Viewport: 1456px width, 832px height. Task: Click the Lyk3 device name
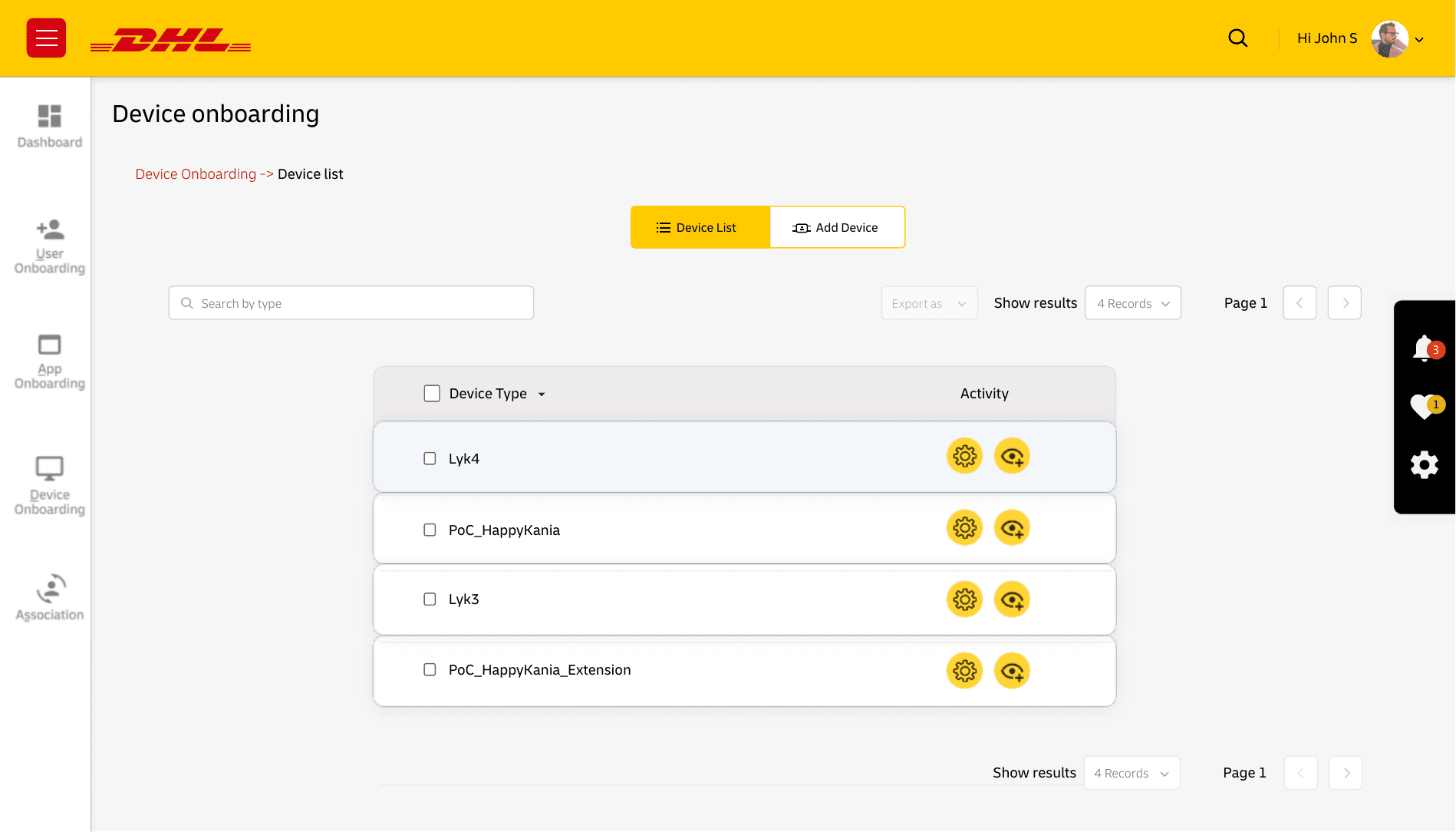(x=464, y=599)
